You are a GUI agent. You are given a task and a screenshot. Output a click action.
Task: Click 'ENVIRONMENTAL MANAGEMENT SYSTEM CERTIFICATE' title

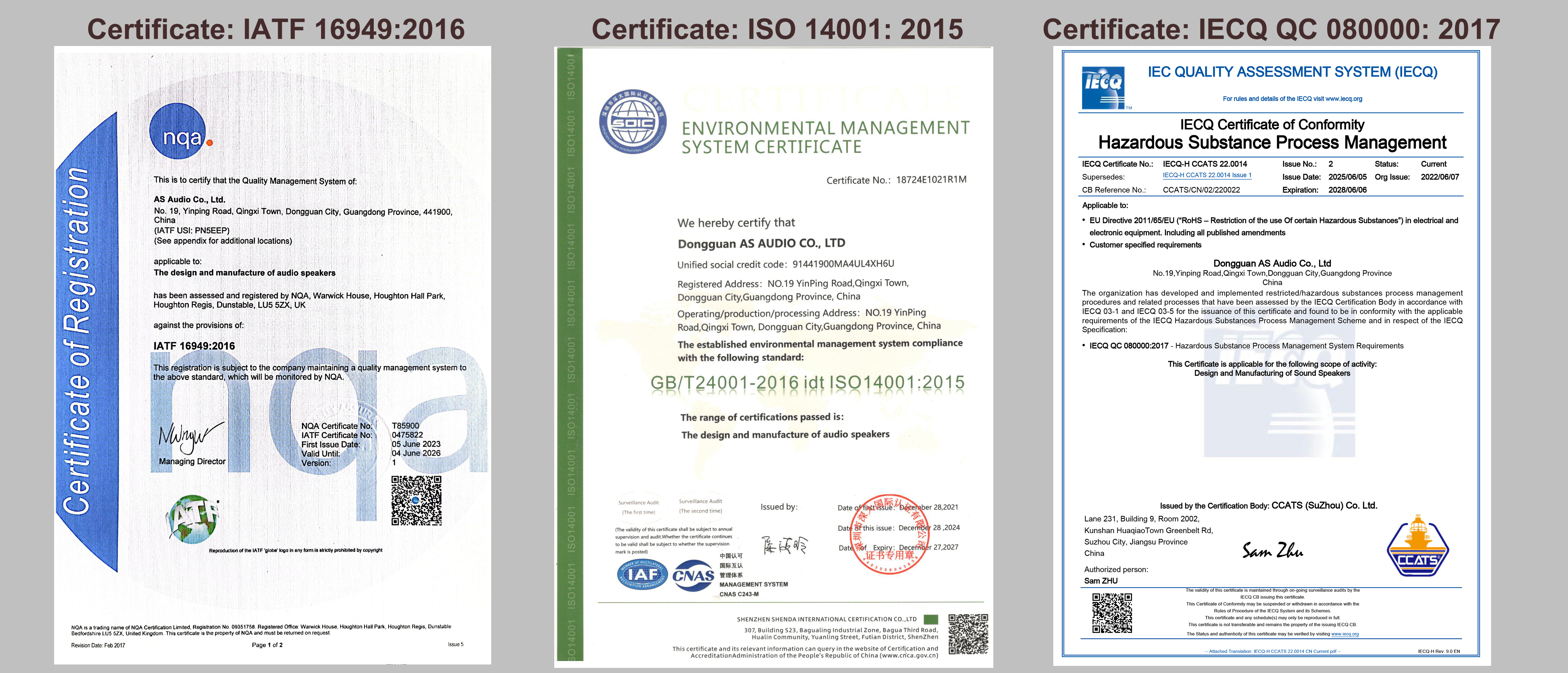[825, 137]
